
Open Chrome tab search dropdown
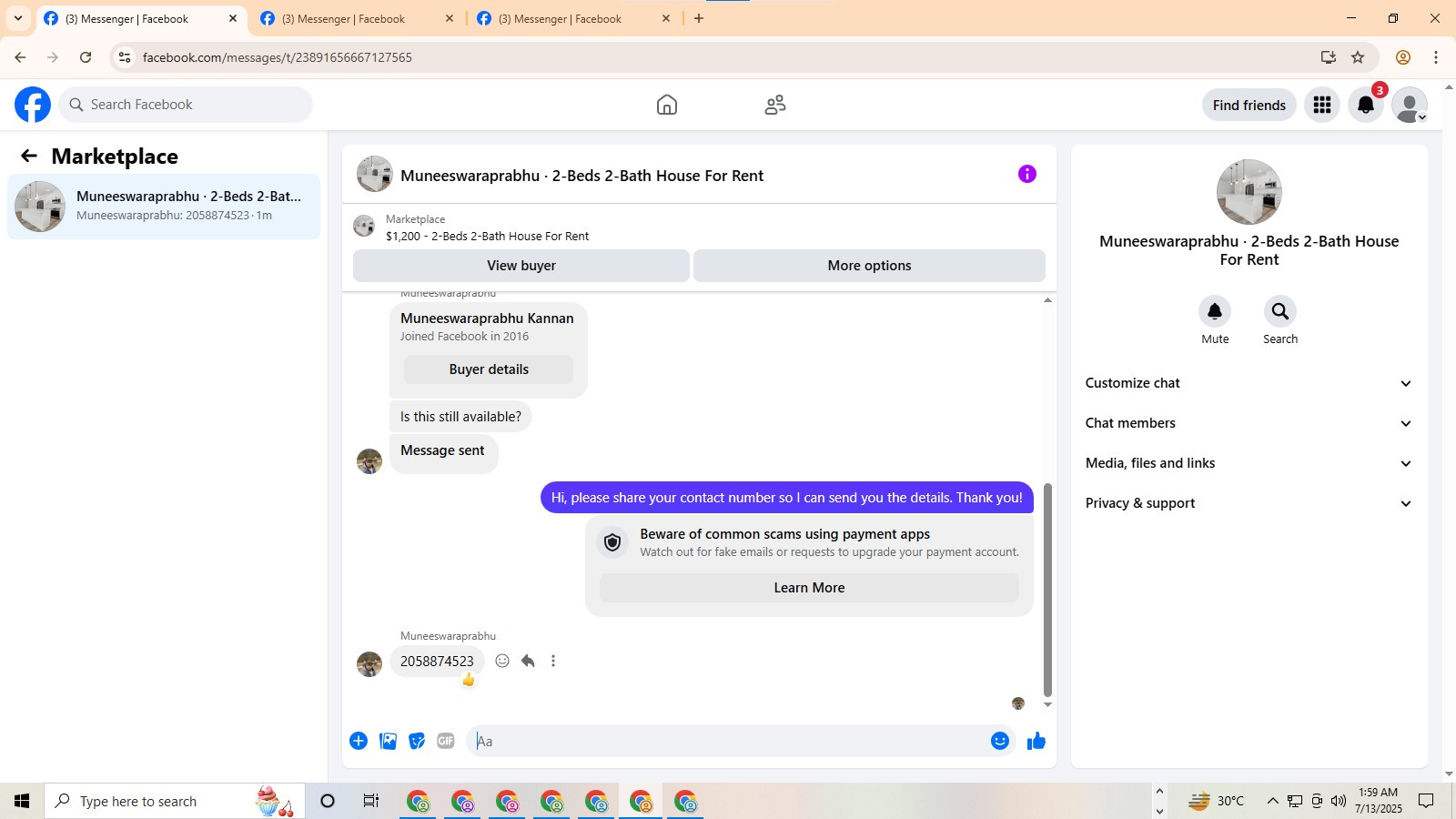tap(17, 18)
